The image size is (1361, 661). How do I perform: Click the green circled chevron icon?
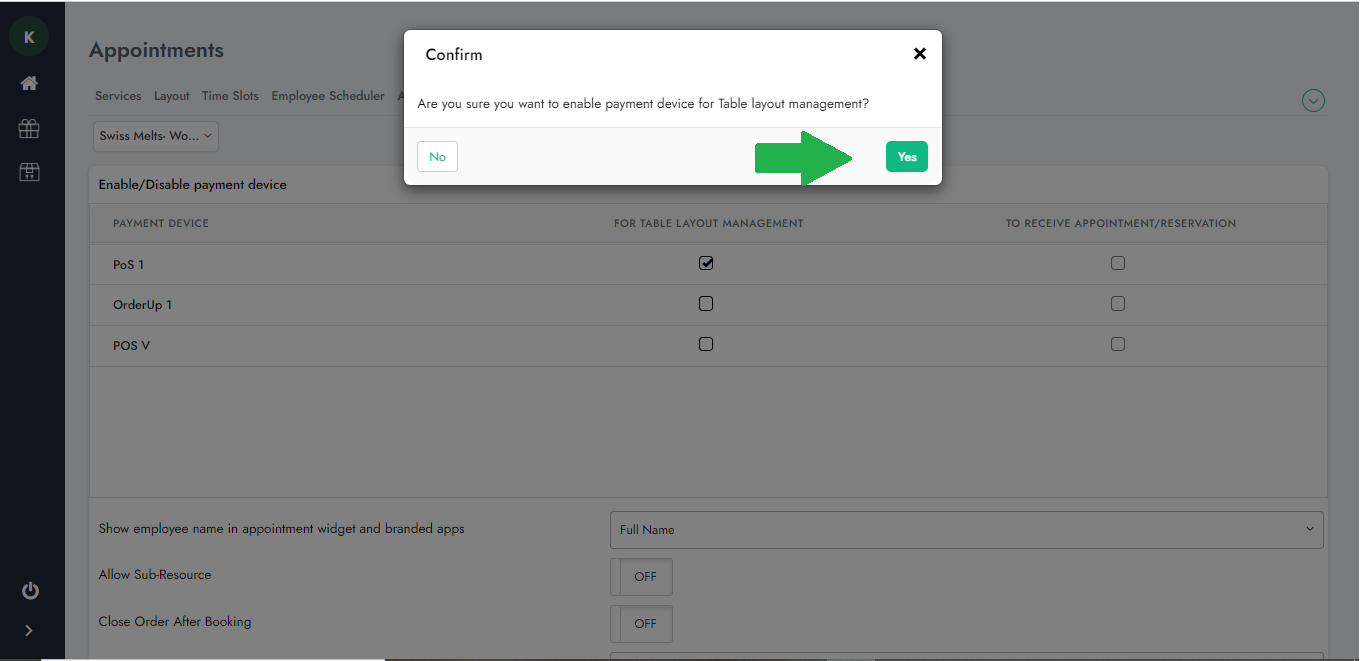(x=1313, y=100)
